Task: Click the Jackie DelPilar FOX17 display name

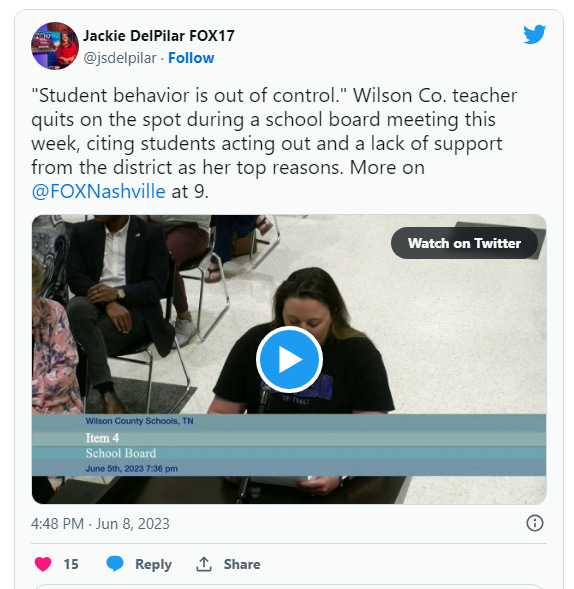Action: 159,36
